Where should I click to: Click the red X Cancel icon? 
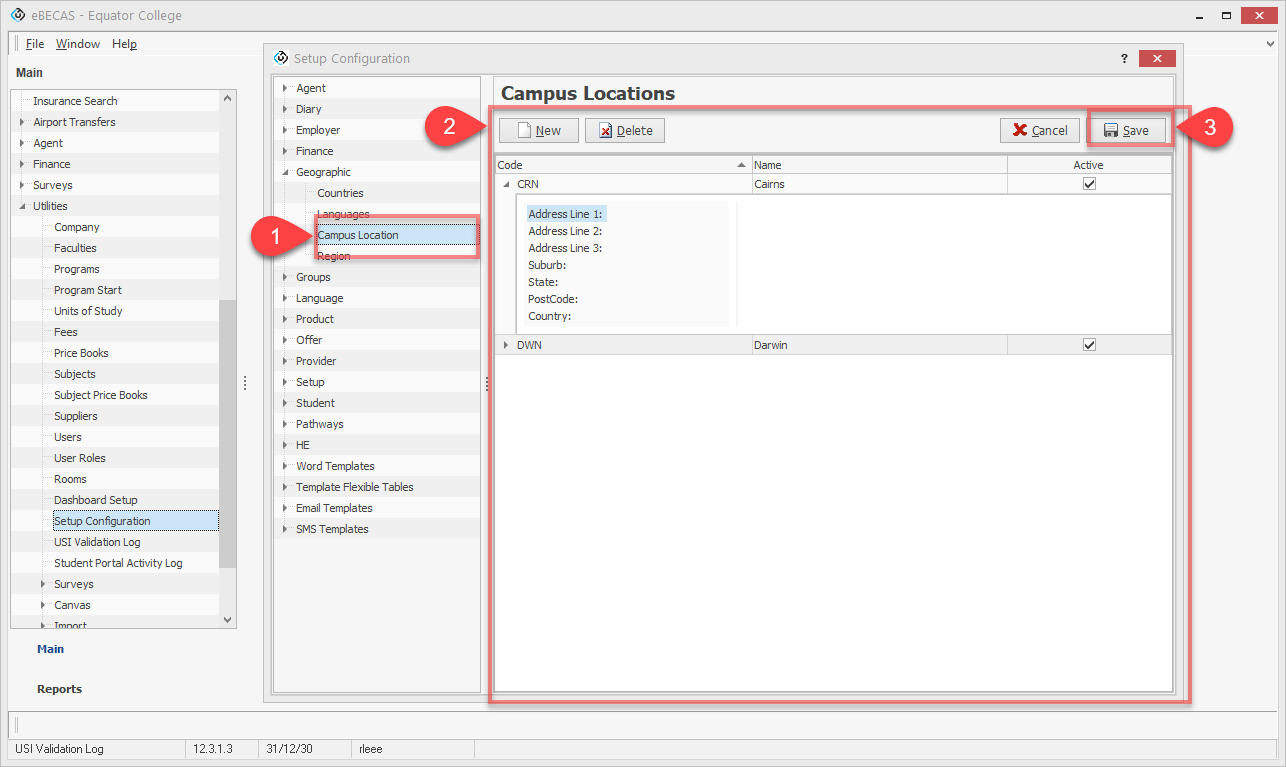[x=1019, y=130]
